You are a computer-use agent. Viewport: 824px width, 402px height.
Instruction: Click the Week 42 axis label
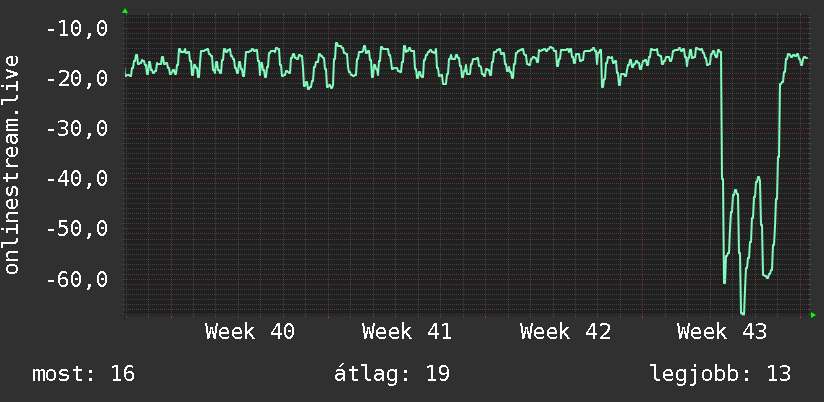coord(565,332)
